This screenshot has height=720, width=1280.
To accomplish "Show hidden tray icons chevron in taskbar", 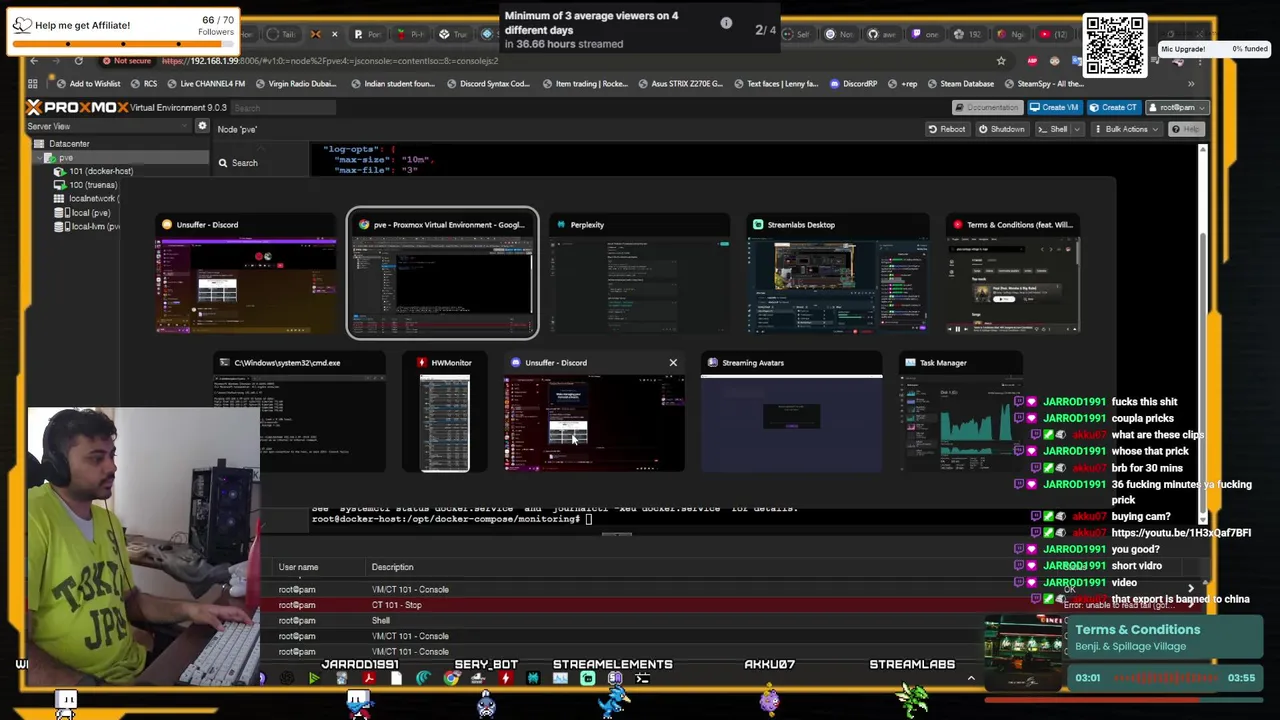I will tap(970, 679).
